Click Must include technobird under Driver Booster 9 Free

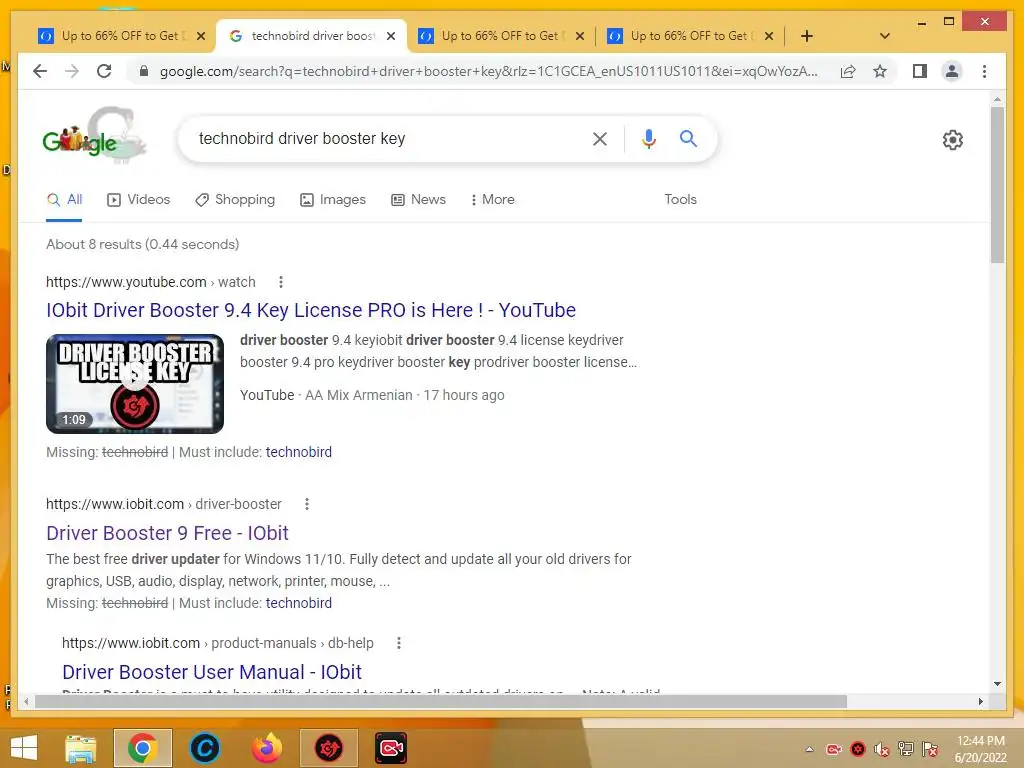(x=298, y=603)
